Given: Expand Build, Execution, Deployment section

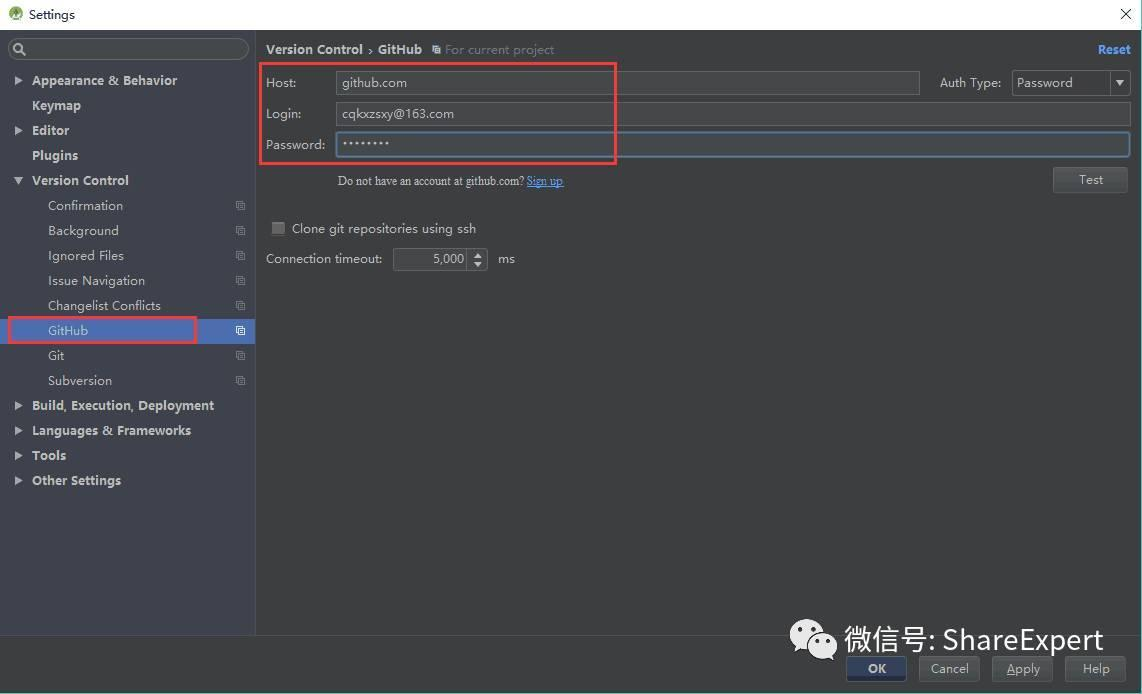Looking at the screenshot, I should (x=18, y=406).
